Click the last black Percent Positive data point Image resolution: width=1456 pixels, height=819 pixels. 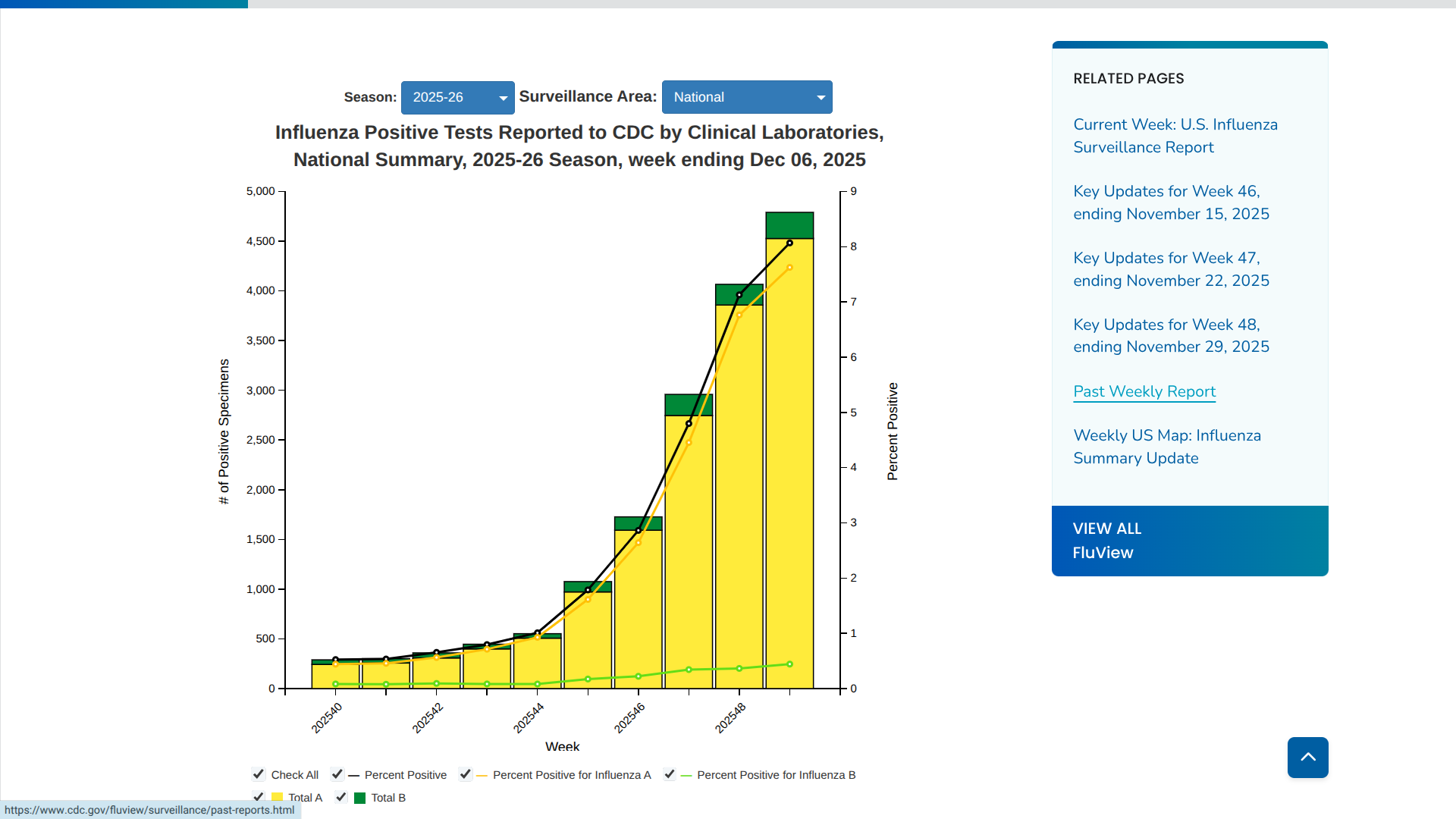789,243
